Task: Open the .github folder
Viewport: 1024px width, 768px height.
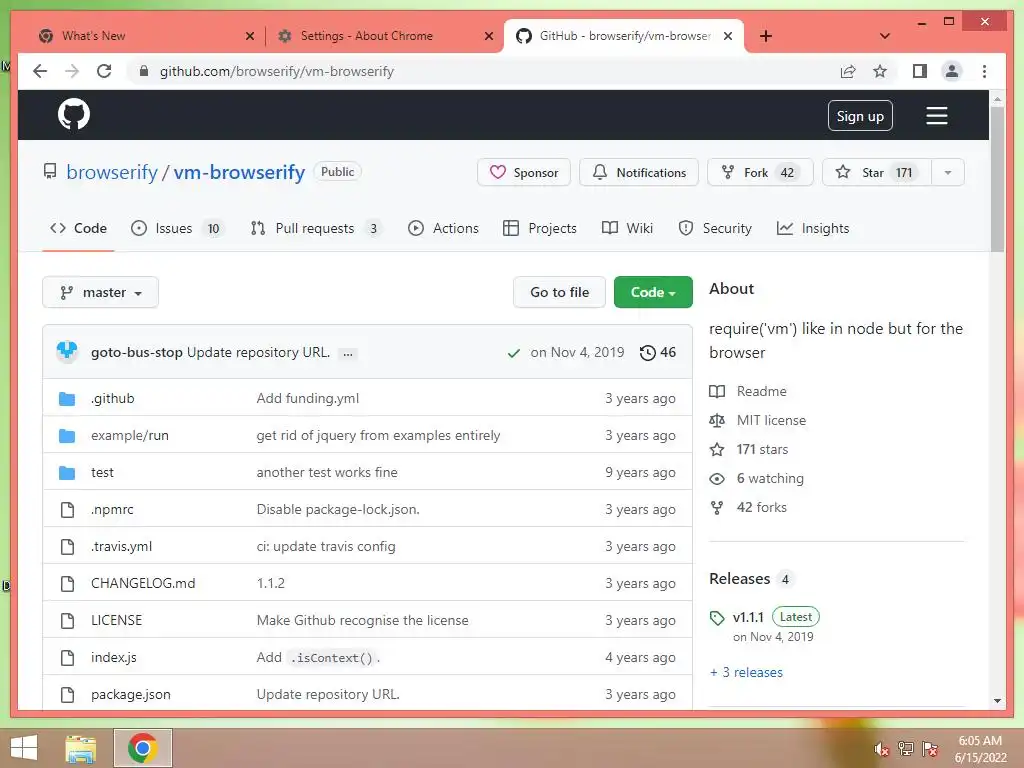Action: pyautogui.click(x=113, y=398)
